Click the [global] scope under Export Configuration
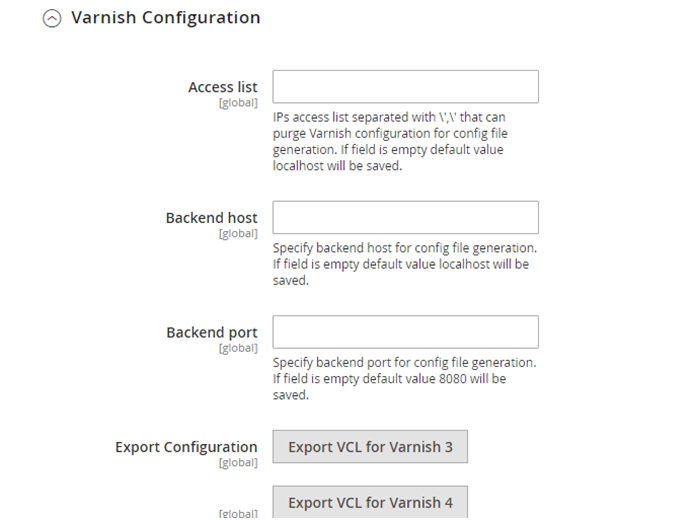Viewport: 694px width, 520px height. (238, 463)
